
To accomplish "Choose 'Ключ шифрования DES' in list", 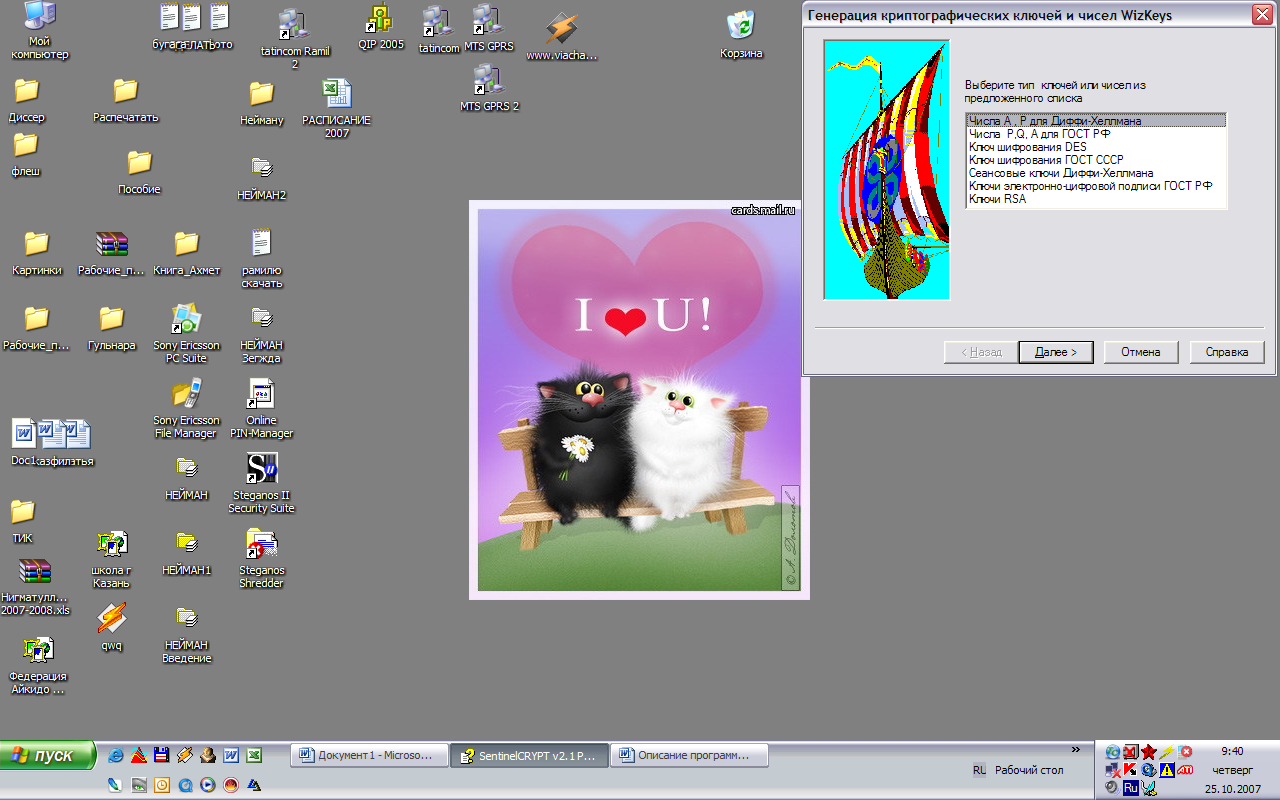I will [x=1096, y=147].
